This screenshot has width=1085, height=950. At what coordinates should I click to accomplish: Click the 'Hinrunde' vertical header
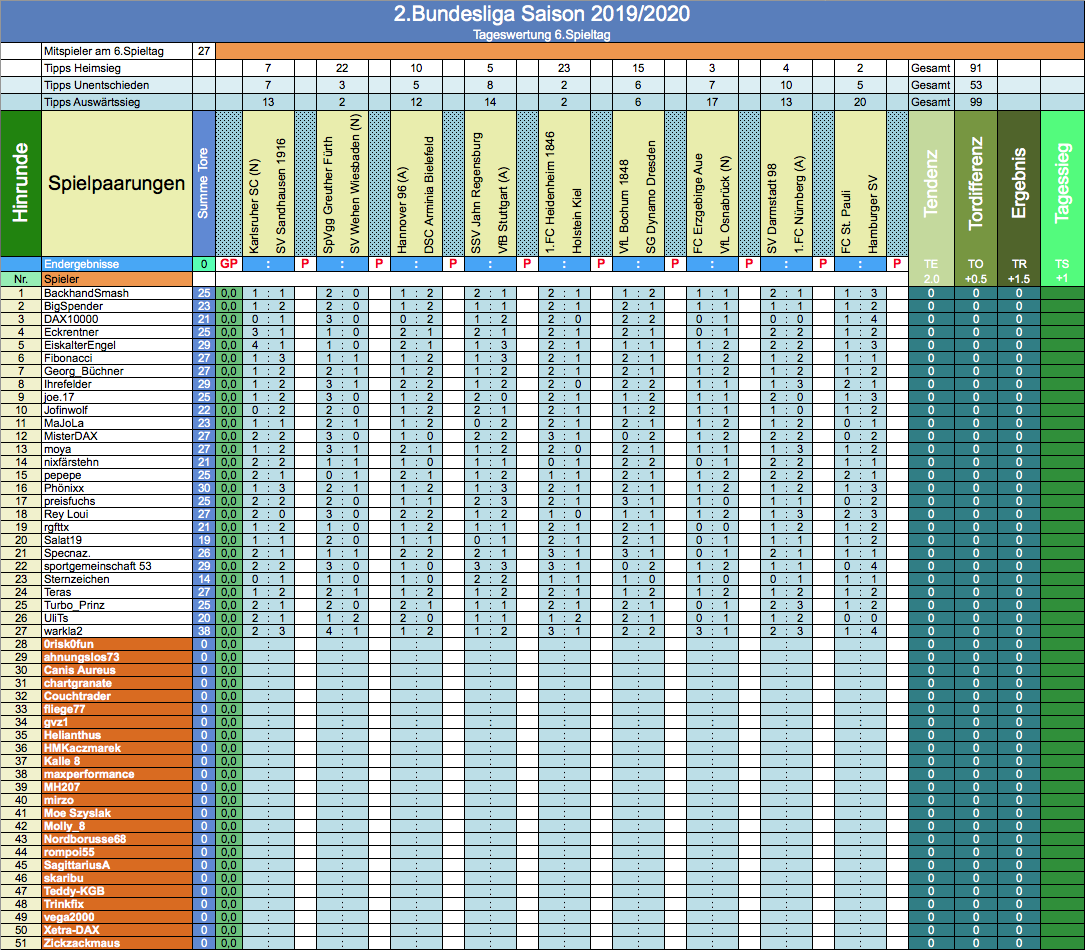point(21,183)
